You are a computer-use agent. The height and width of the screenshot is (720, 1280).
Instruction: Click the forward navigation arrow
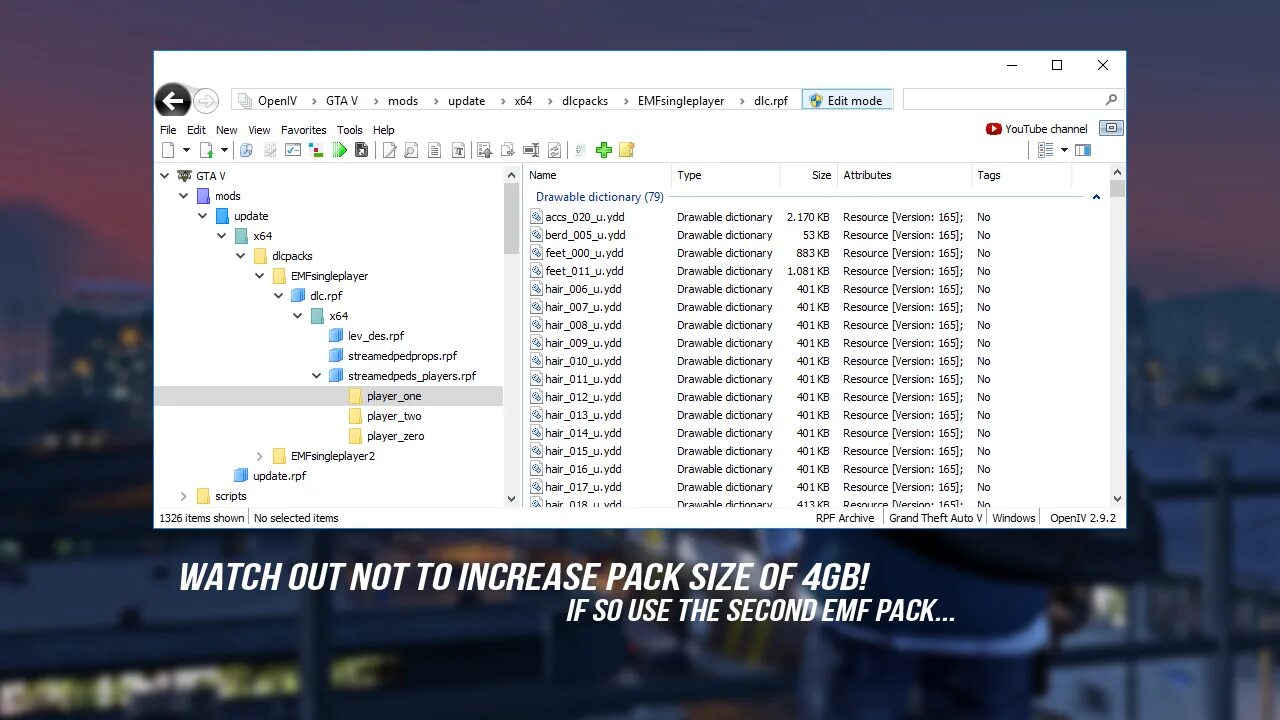[205, 100]
